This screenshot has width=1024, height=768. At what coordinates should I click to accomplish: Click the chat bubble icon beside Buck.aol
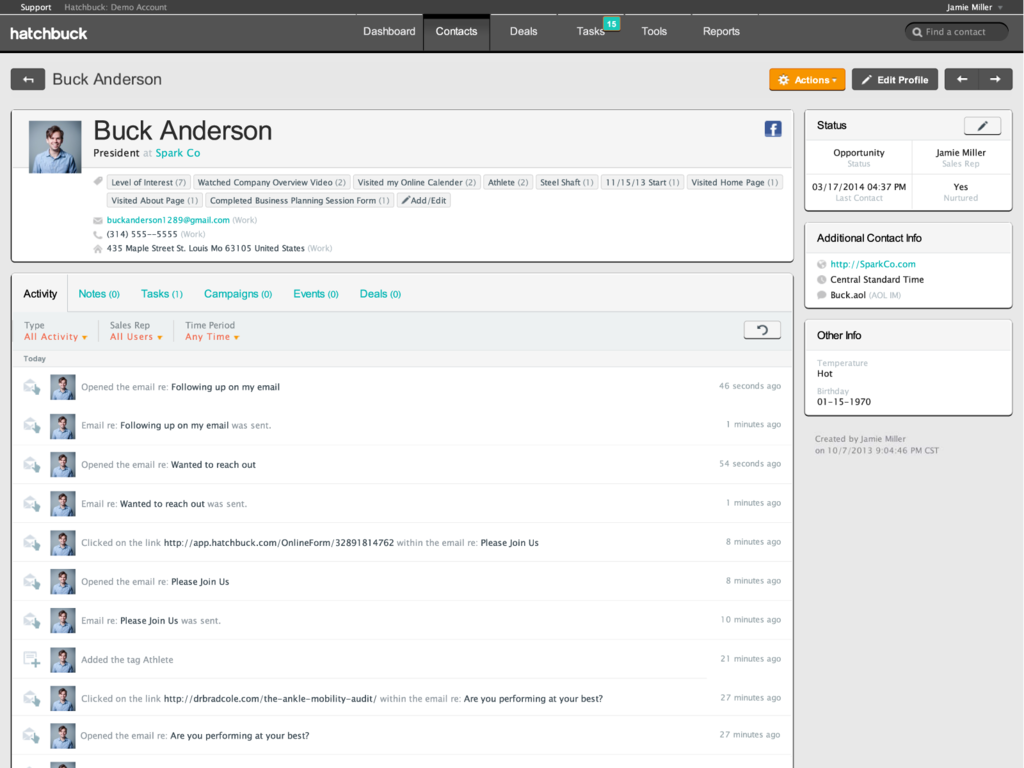(822, 295)
